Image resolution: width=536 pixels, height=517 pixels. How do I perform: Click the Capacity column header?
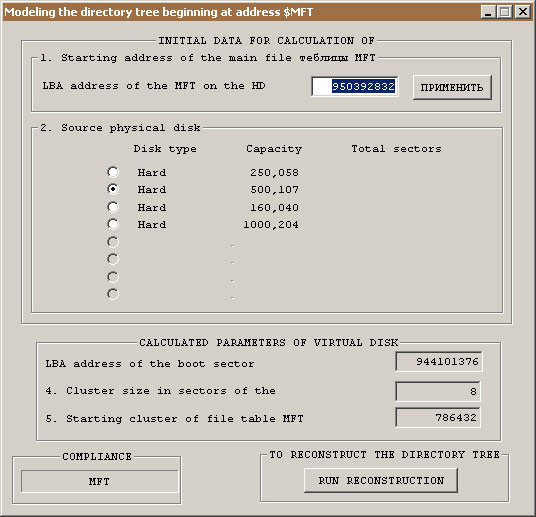pos(274,149)
